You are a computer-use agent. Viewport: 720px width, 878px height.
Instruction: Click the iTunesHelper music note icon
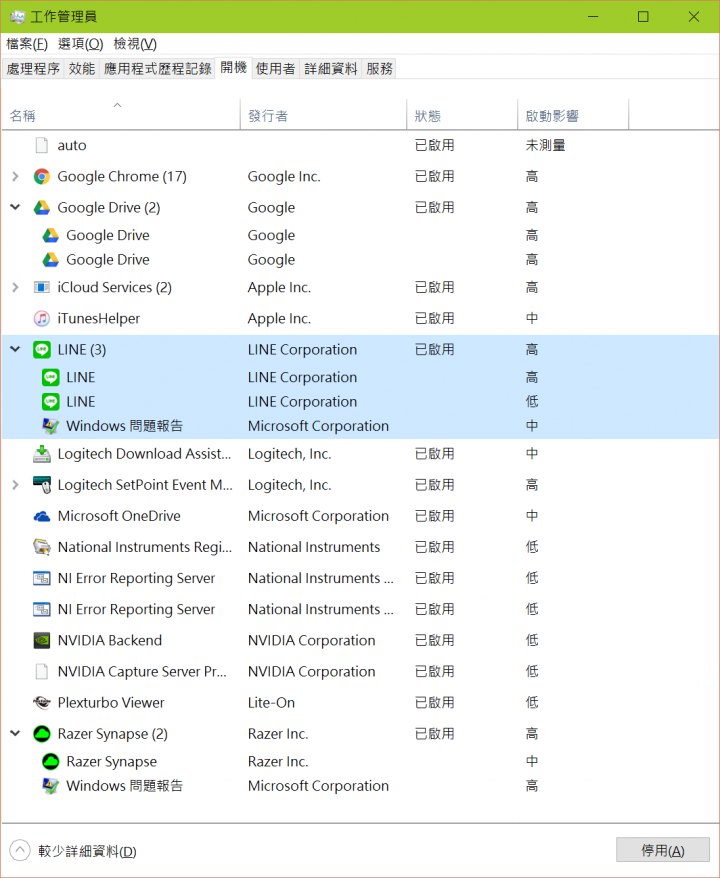tap(41, 319)
